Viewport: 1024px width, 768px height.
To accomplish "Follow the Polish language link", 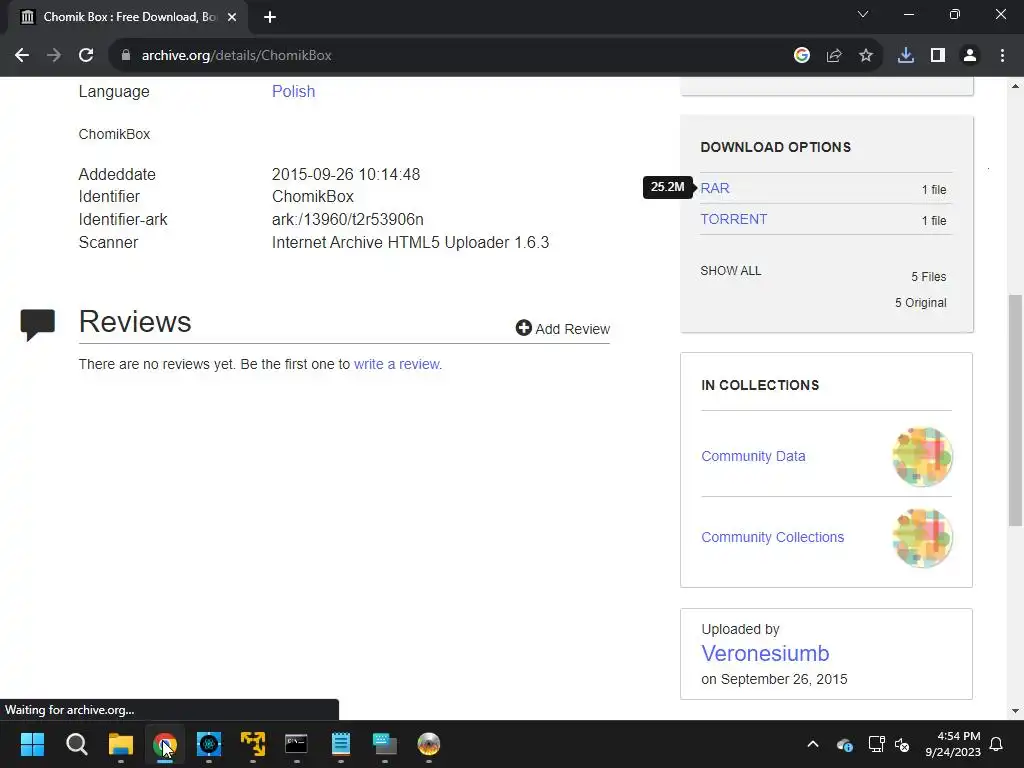I will [x=293, y=91].
